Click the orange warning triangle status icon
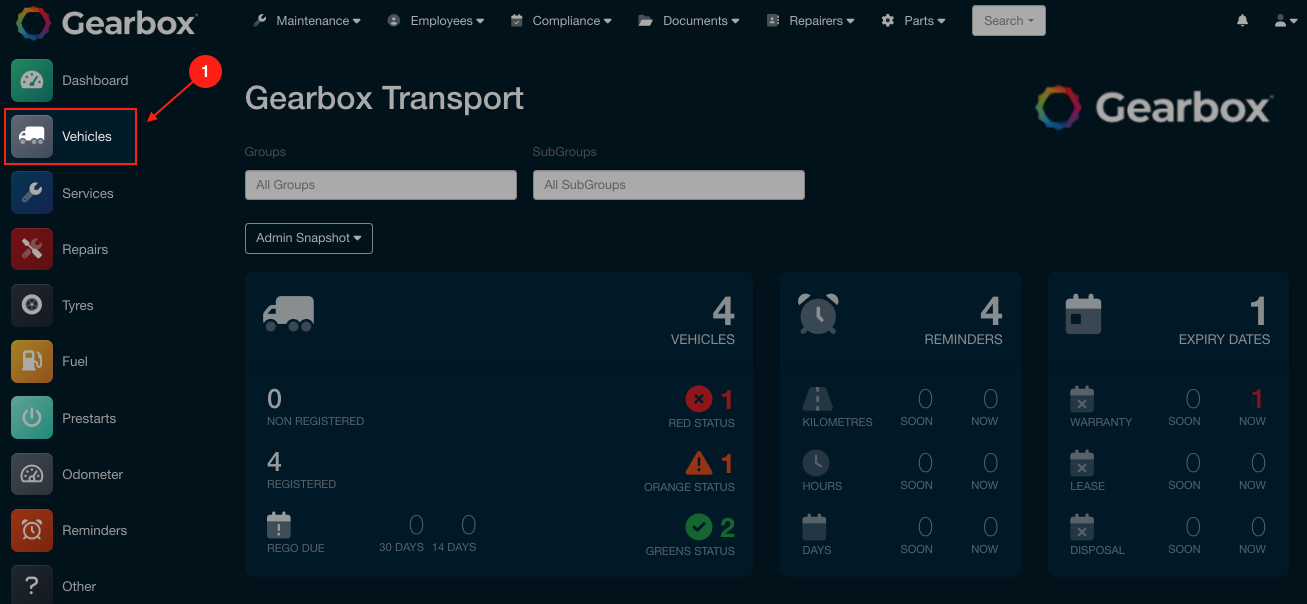This screenshot has width=1307, height=604. tap(699, 463)
